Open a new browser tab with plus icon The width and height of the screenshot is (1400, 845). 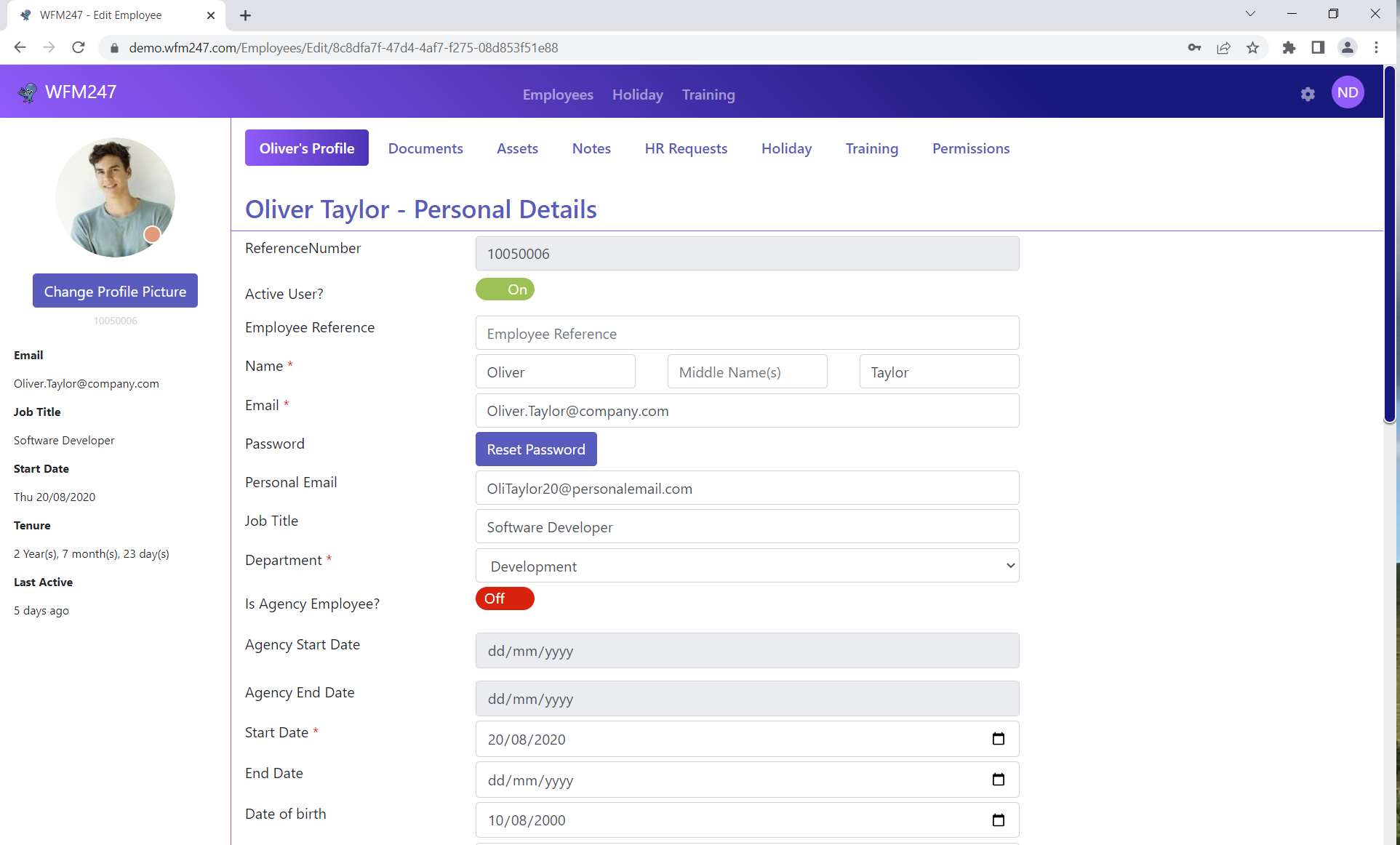tap(245, 15)
